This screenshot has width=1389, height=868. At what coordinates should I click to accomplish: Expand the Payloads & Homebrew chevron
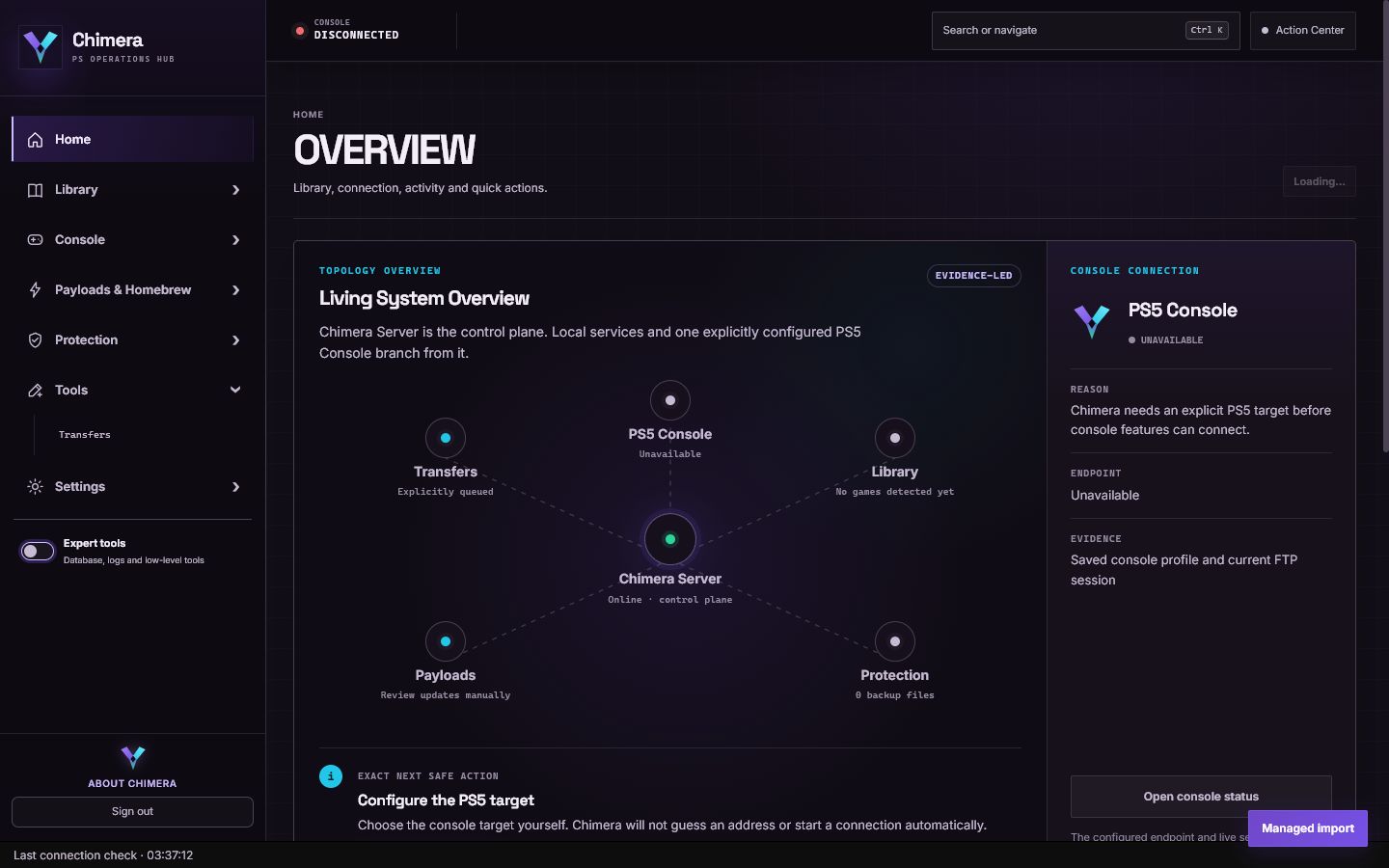click(235, 290)
